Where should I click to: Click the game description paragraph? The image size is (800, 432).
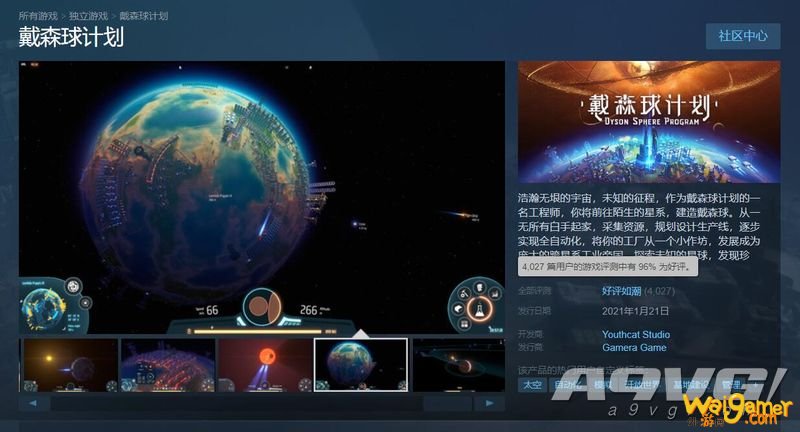click(639, 226)
